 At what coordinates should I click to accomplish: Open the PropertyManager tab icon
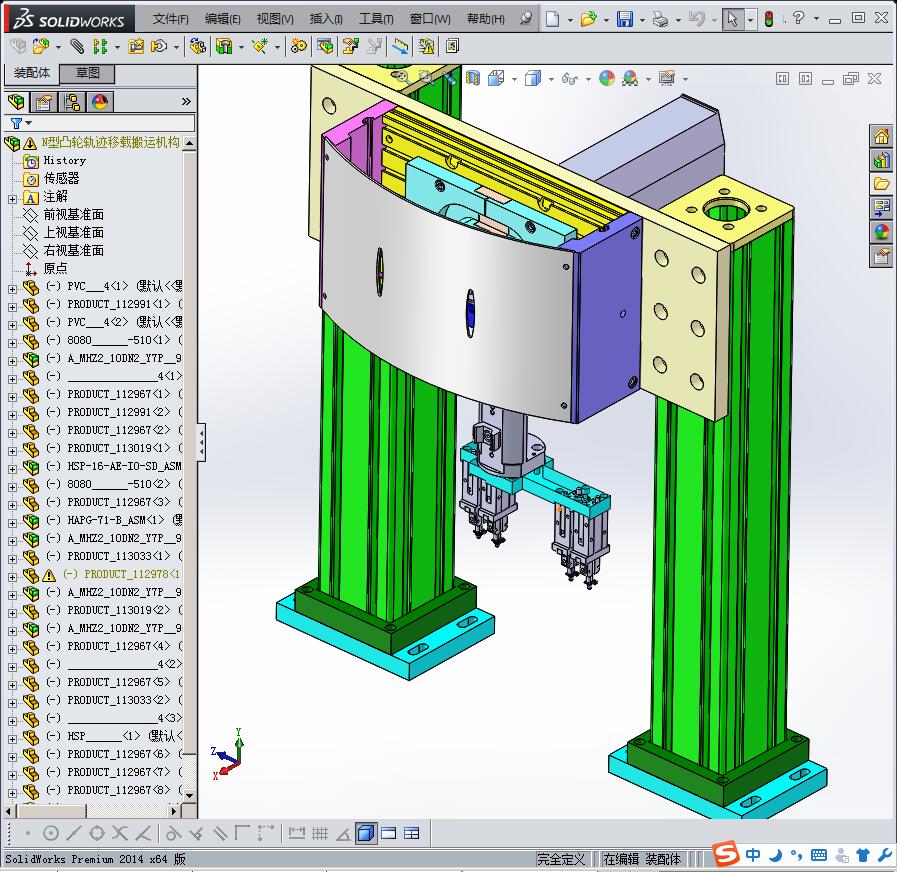click(x=44, y=102)
